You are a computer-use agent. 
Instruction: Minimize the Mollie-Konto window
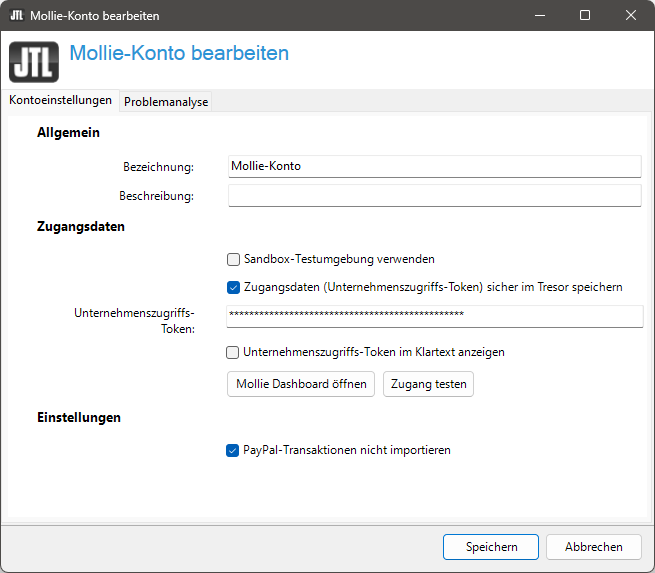pyautogui.click(x=540, y=16)
